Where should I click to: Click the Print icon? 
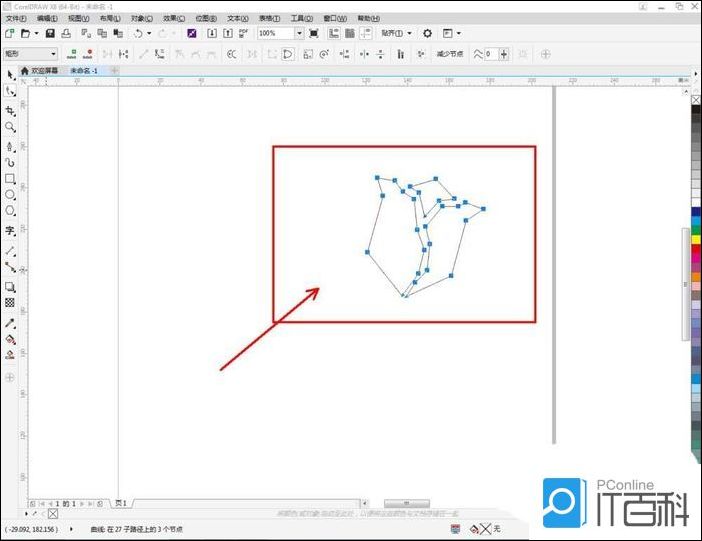(66, 33)
